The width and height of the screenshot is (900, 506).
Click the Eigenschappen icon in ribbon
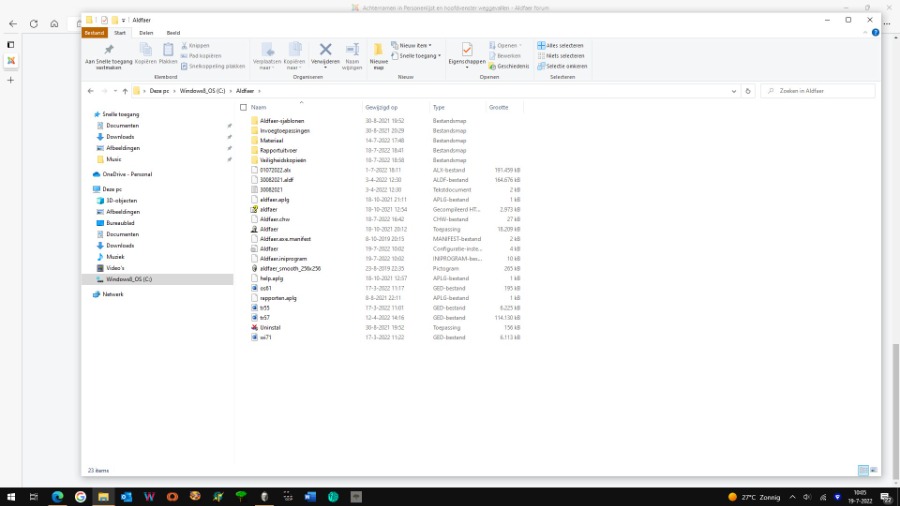466,50
